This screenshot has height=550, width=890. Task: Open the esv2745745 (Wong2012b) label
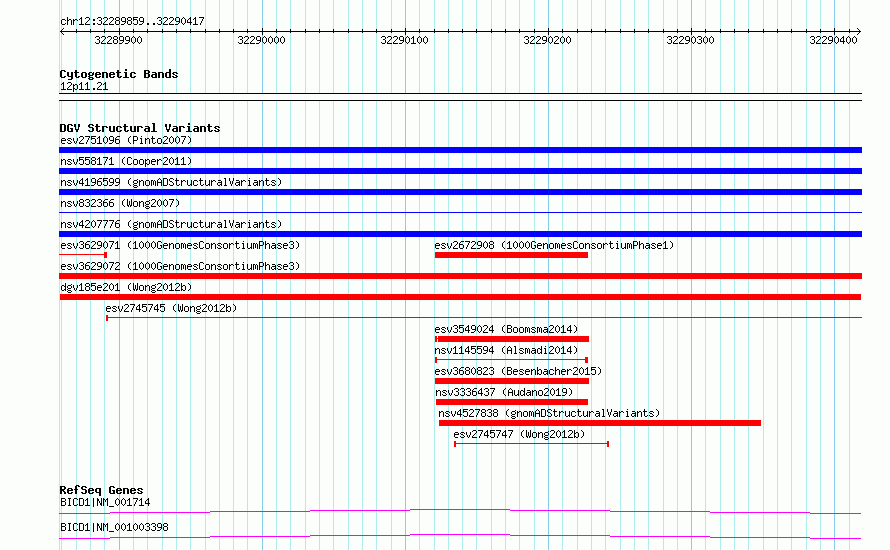[171, 308]
